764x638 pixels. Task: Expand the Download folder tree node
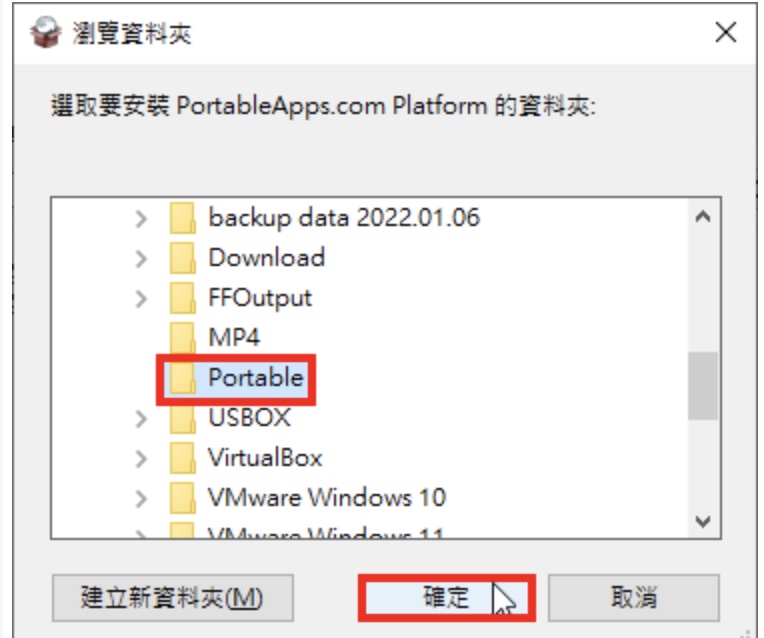[141, 259]
